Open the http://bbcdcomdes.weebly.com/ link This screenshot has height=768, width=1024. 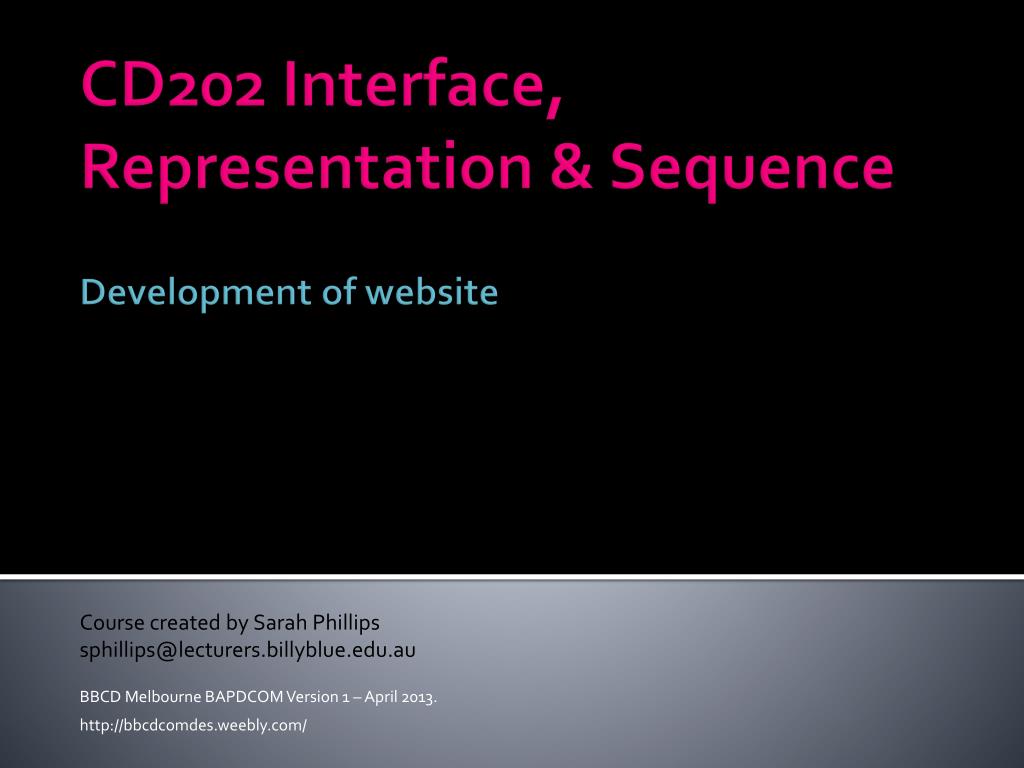[193, 725]
